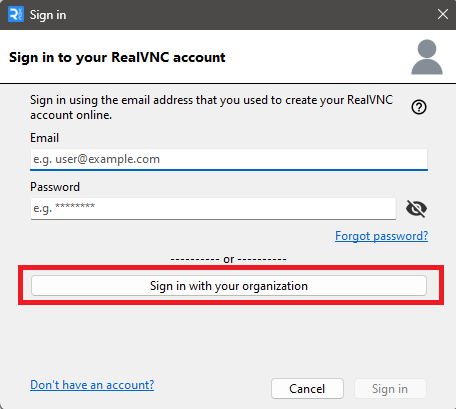Focus the Email input field
Screen dimensions: 456x409
coord(229,159)
